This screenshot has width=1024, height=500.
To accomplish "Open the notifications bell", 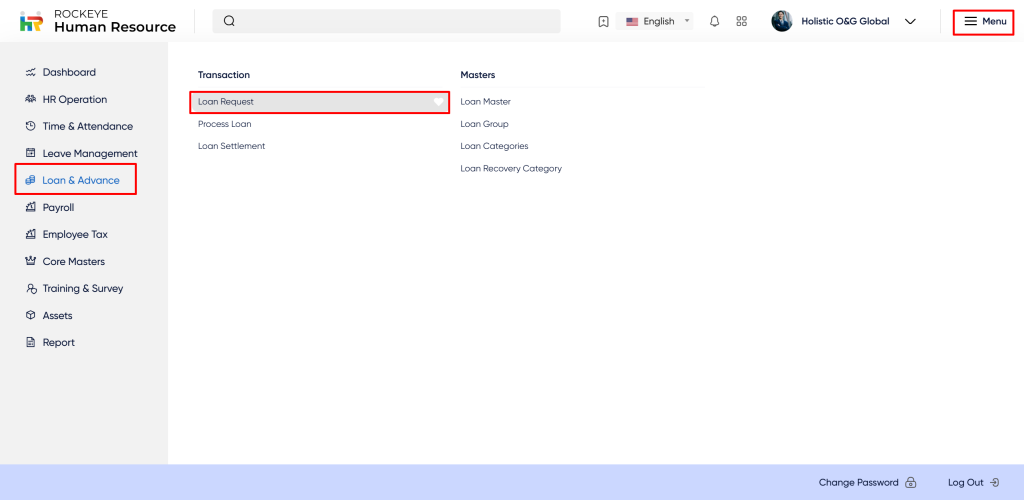I will coord(714,21).
